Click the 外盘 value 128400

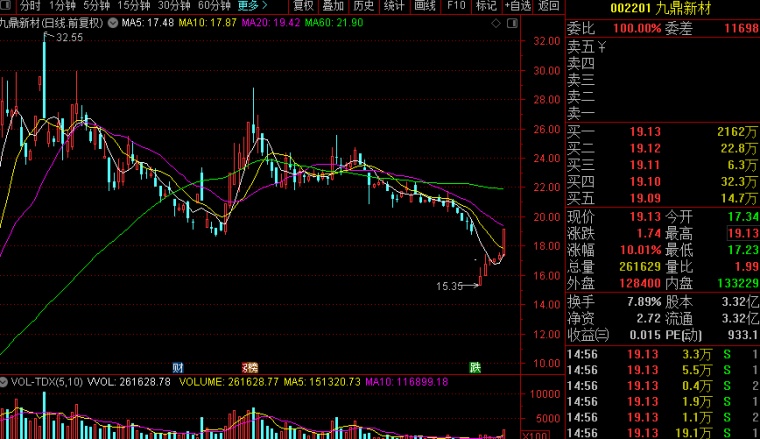click(640, 283)
